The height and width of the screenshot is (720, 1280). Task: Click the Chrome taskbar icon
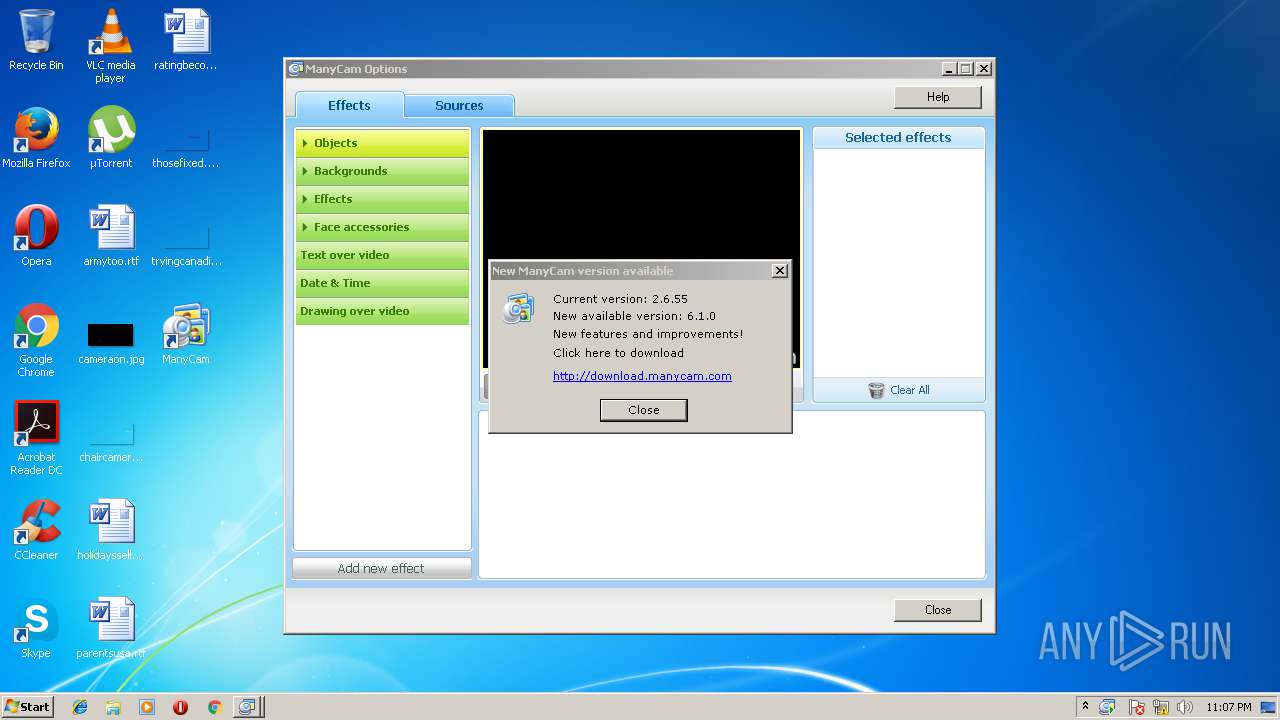[214, 707]
